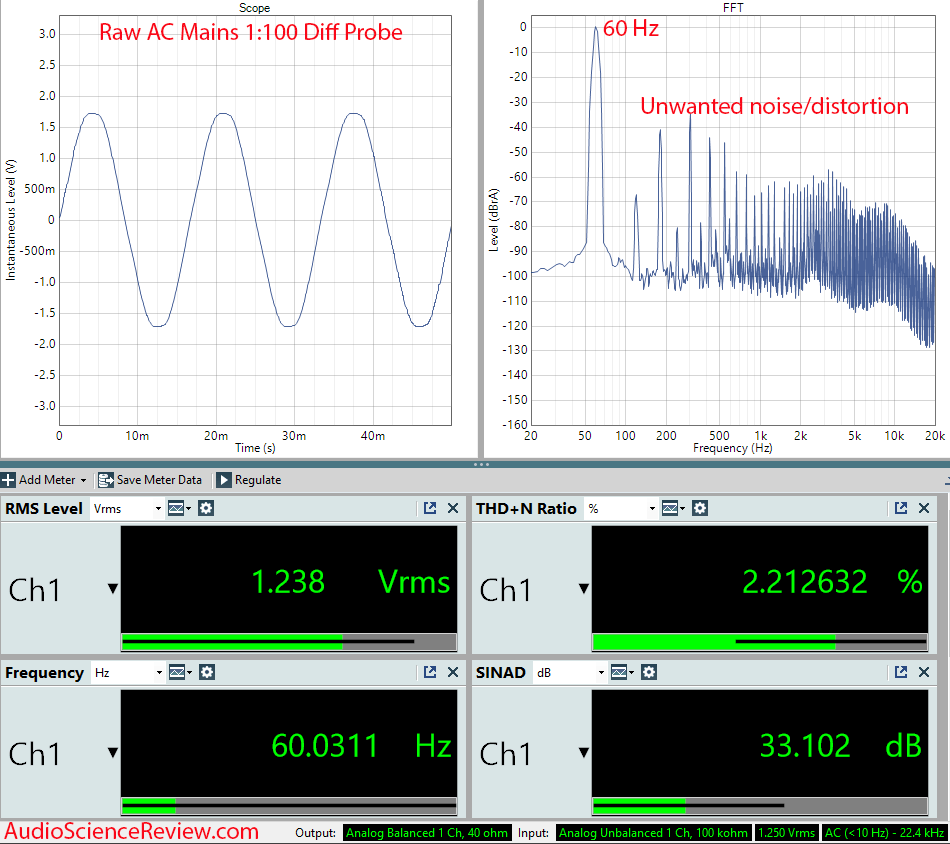Close the SINAD meter

coord(924,672)
